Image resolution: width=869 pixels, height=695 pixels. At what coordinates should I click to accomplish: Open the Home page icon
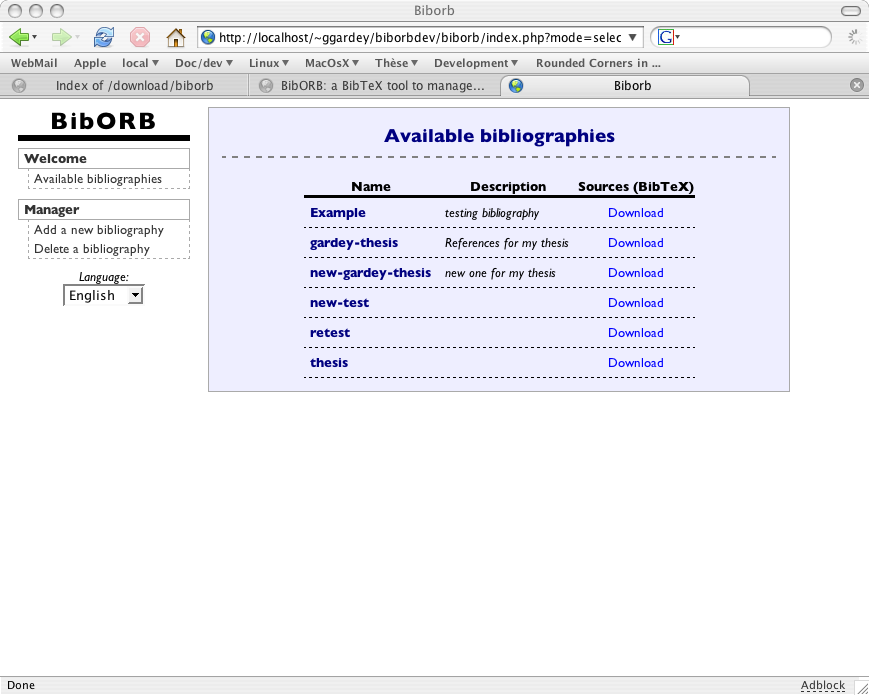click(x=175, y=37)
